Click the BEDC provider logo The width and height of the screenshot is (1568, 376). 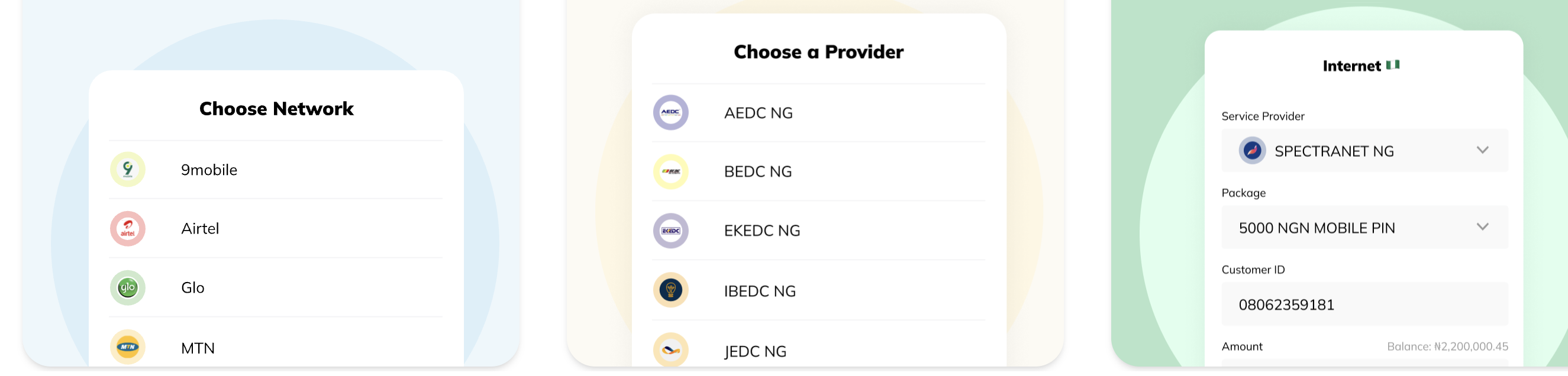671,171
